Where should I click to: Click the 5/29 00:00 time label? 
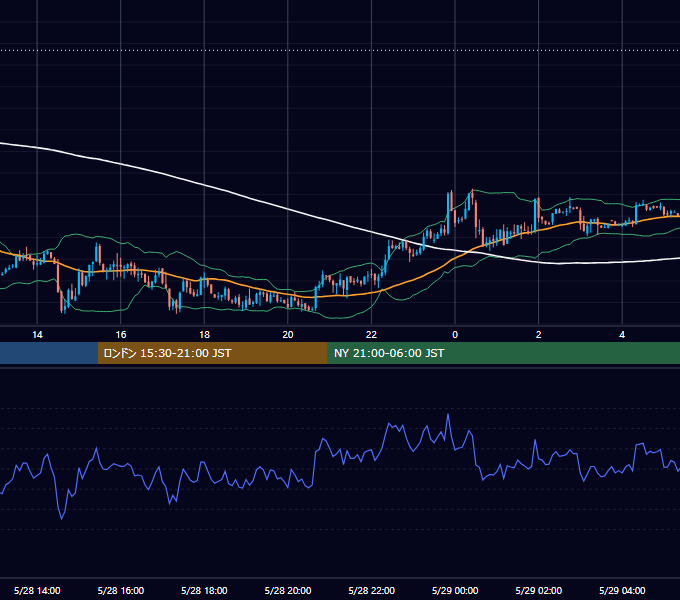click(455, 590)
